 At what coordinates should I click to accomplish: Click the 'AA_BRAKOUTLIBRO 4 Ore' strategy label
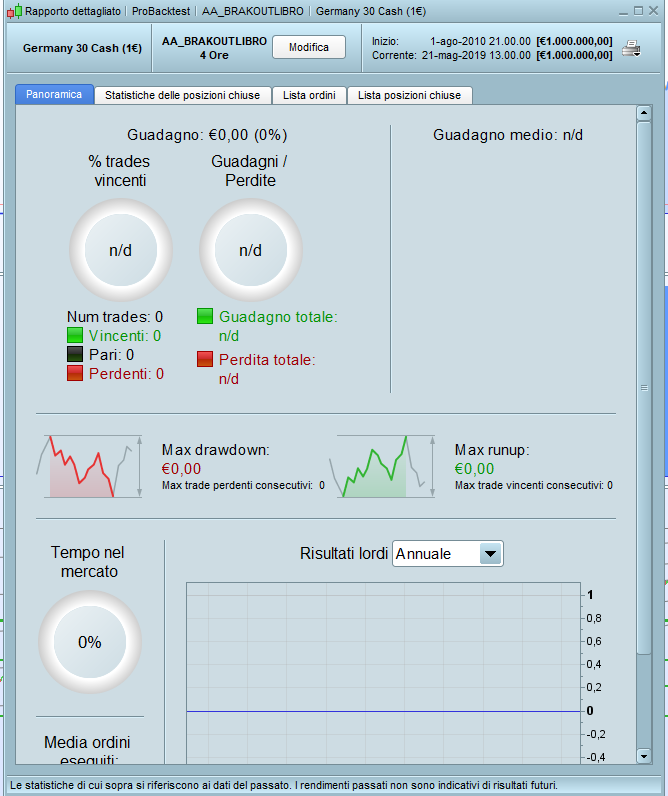214,48
